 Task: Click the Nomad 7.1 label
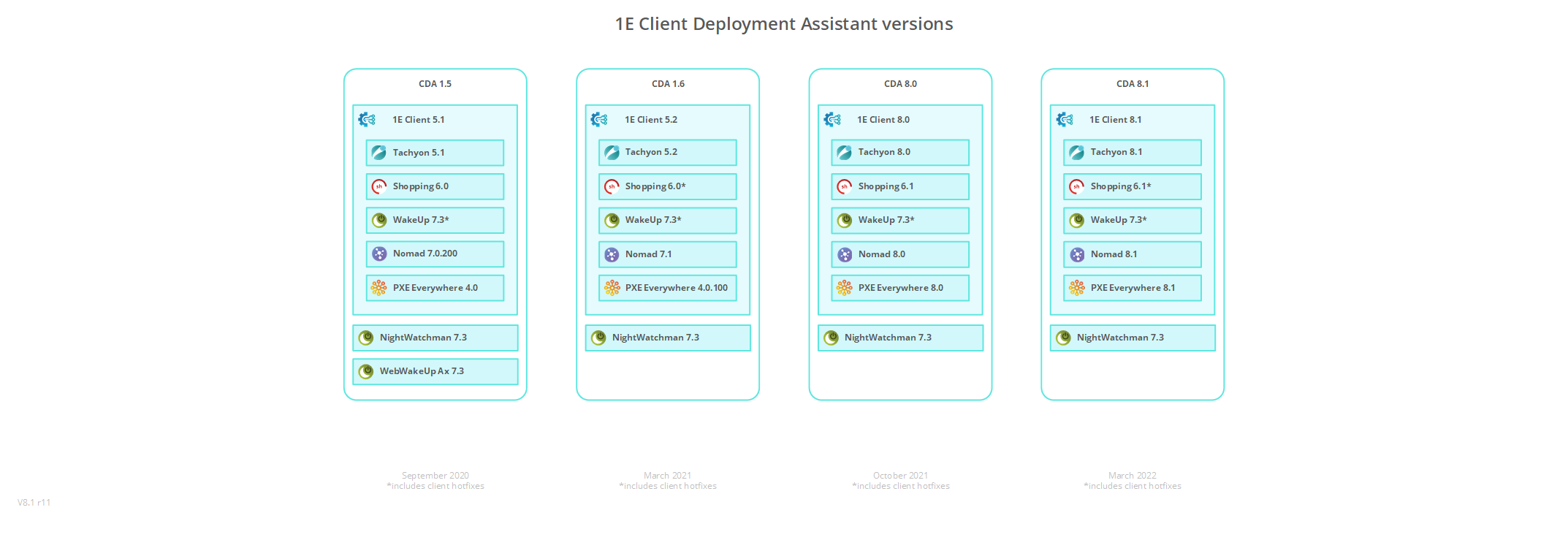click(648, 254)
